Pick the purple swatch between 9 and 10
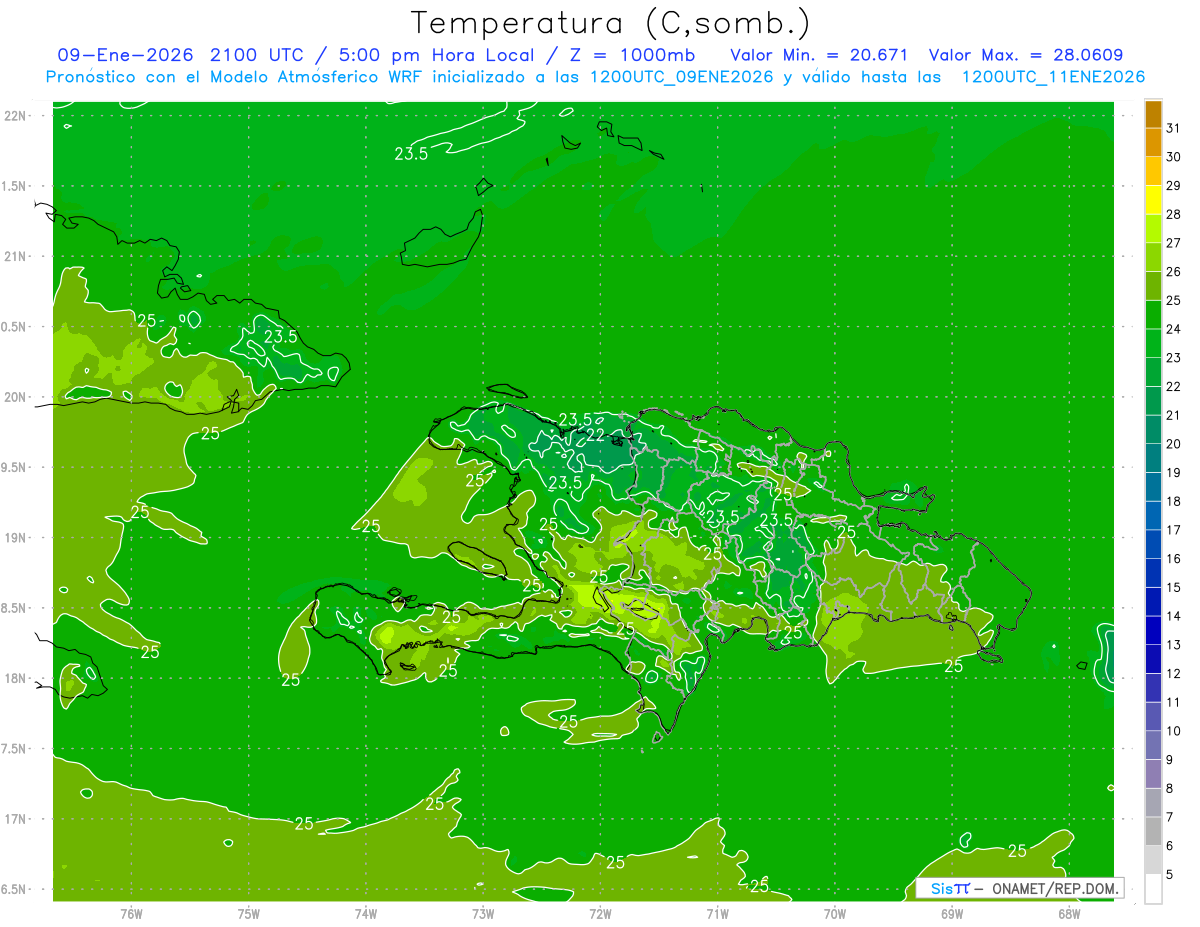 click(1153, 746)
